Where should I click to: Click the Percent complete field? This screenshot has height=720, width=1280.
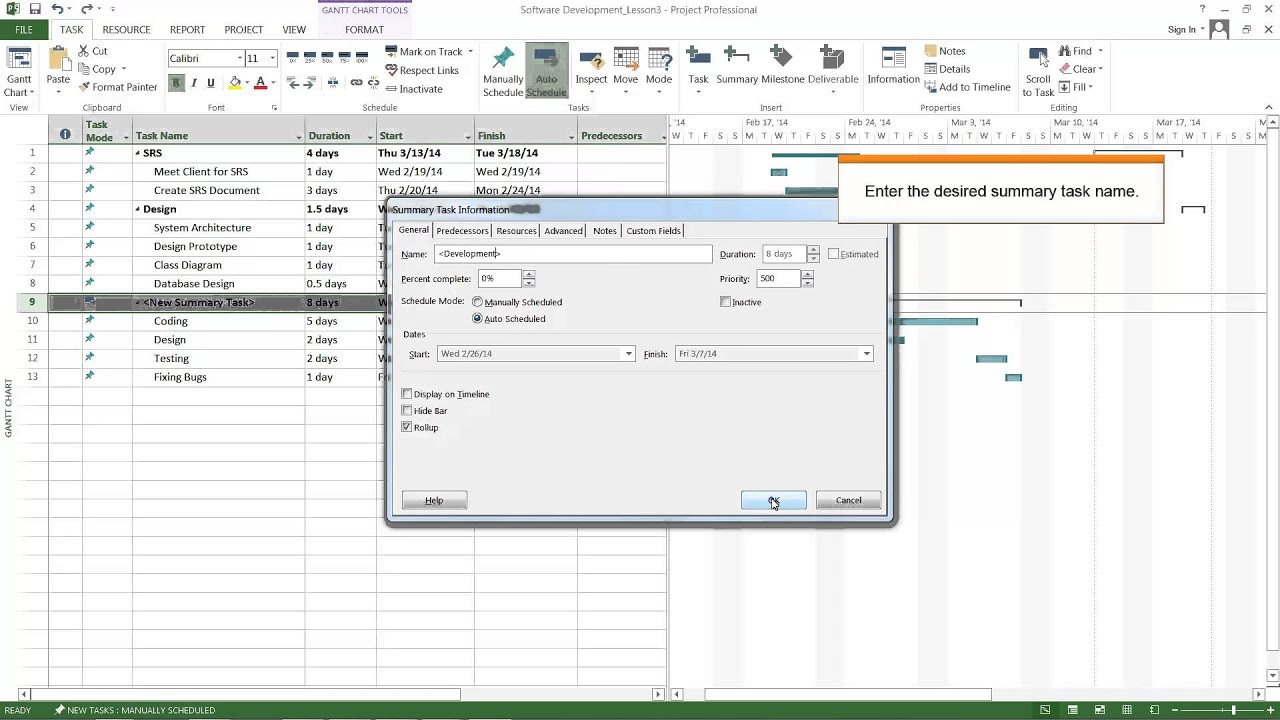(500, 279)
